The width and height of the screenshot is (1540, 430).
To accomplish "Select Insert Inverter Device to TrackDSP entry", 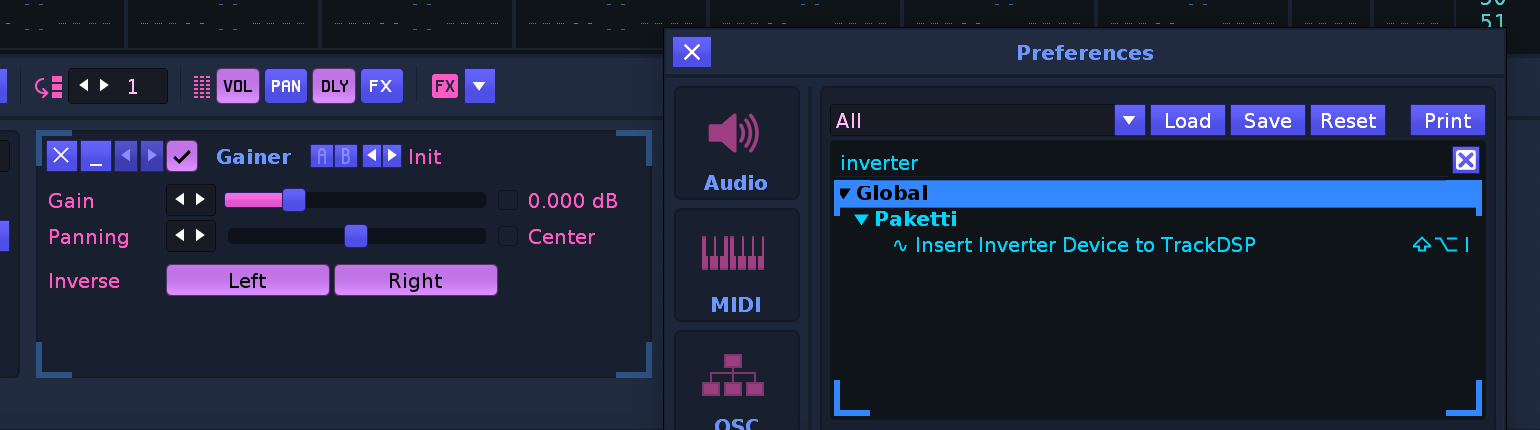I will click(1085, 245).
